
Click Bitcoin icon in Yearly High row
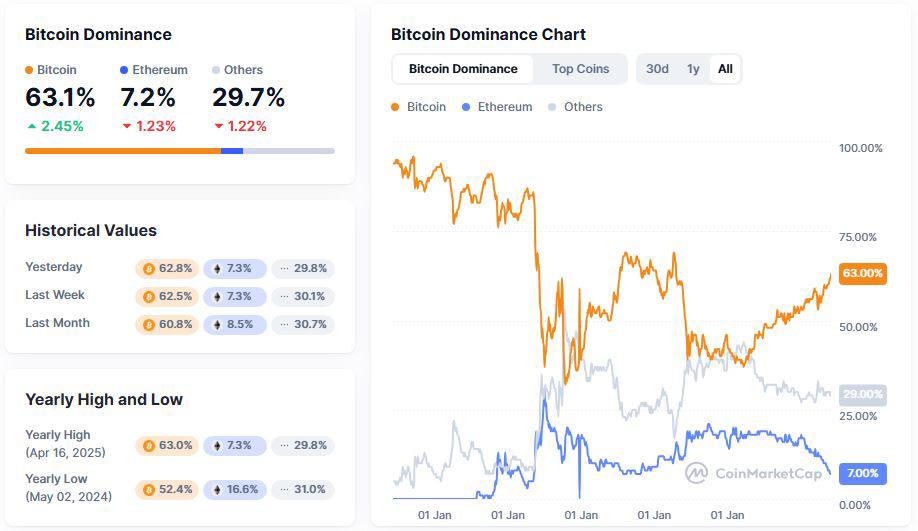click(x=150, y=445)
